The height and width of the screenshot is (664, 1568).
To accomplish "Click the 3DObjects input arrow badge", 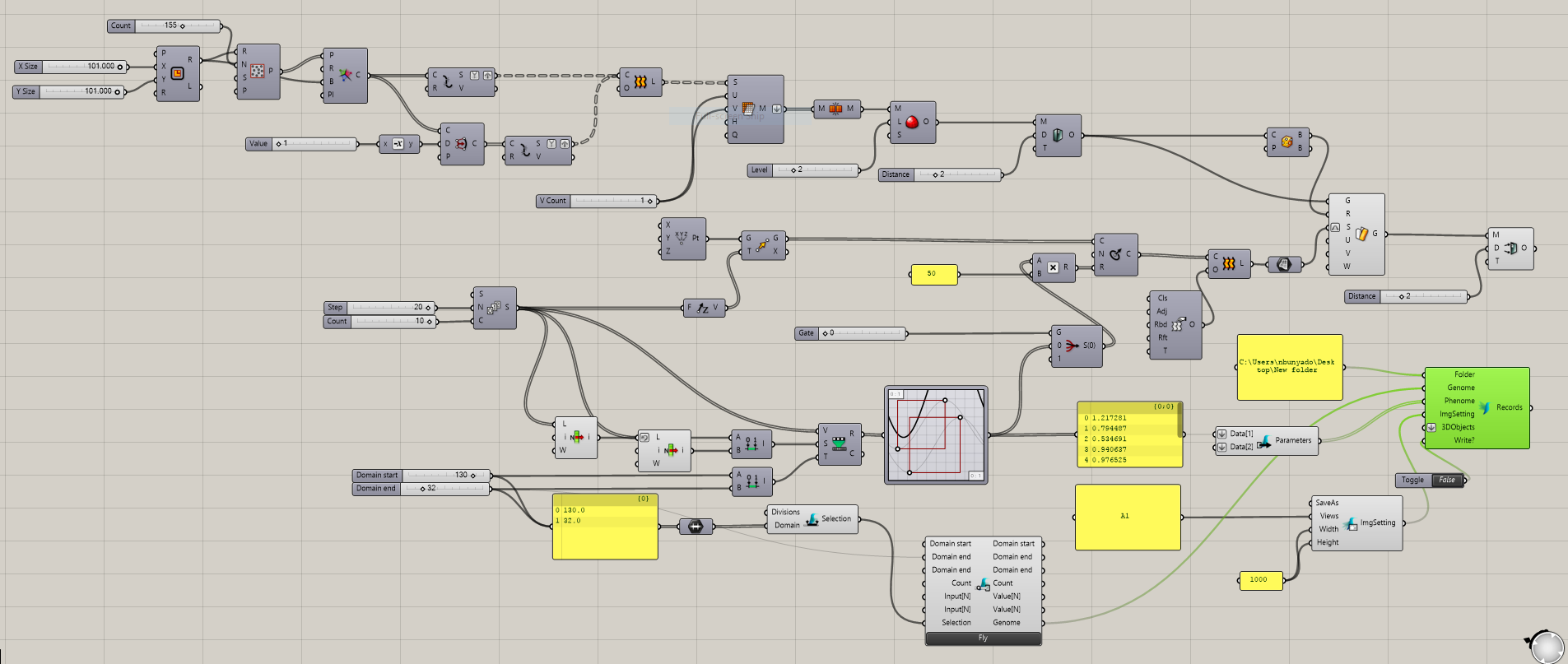I will [1431, 427].
